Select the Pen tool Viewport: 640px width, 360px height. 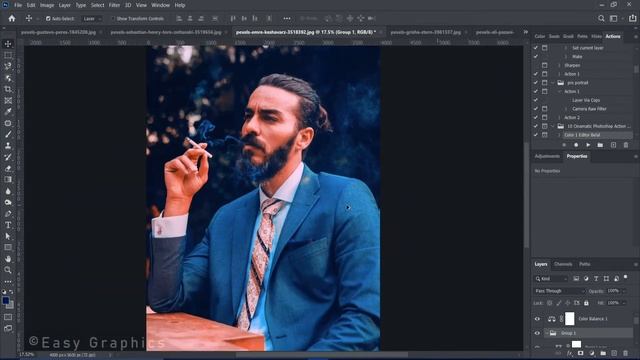(x=8, y=213)
